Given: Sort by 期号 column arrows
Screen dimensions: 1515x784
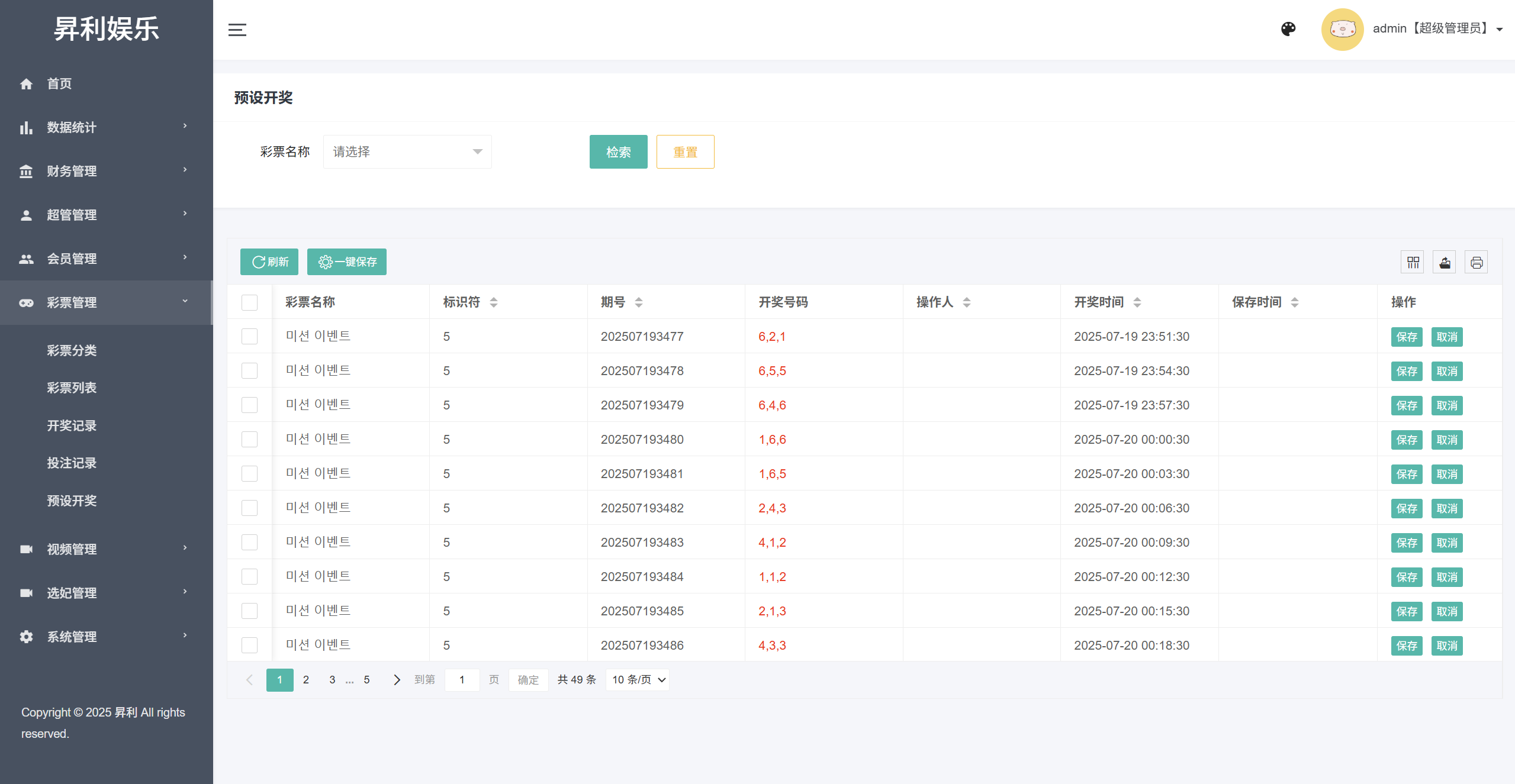Looking at the screenshot, I should [x=638, y=302].
